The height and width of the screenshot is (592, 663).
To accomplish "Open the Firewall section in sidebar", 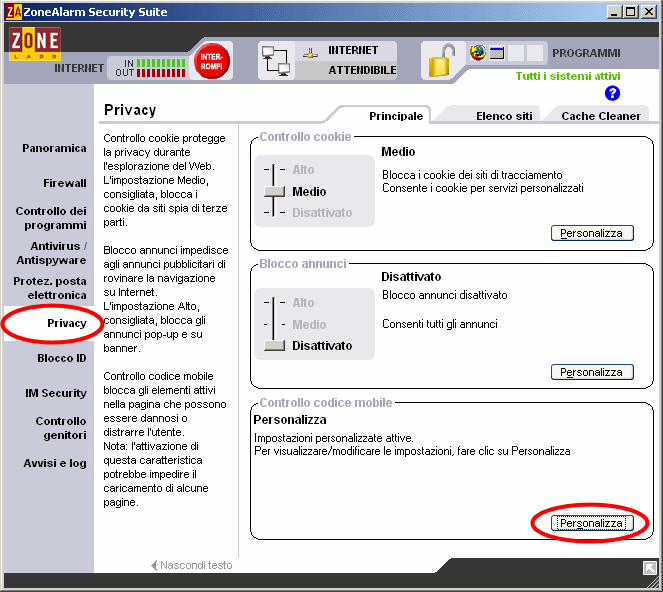I will click(64, 183).
